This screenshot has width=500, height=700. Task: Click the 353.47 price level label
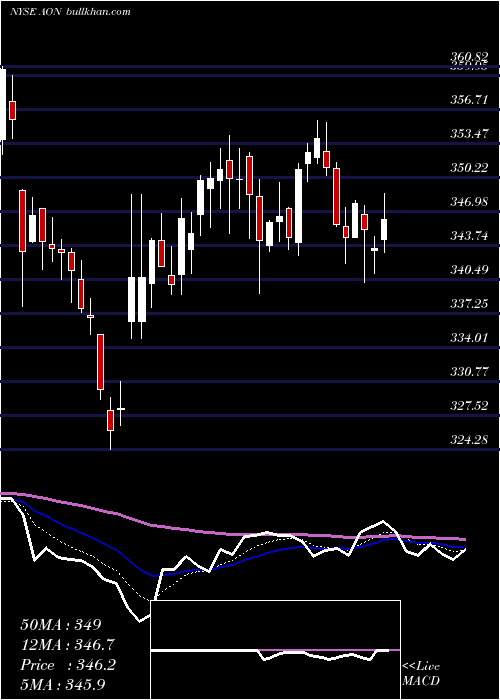[468, 133]
